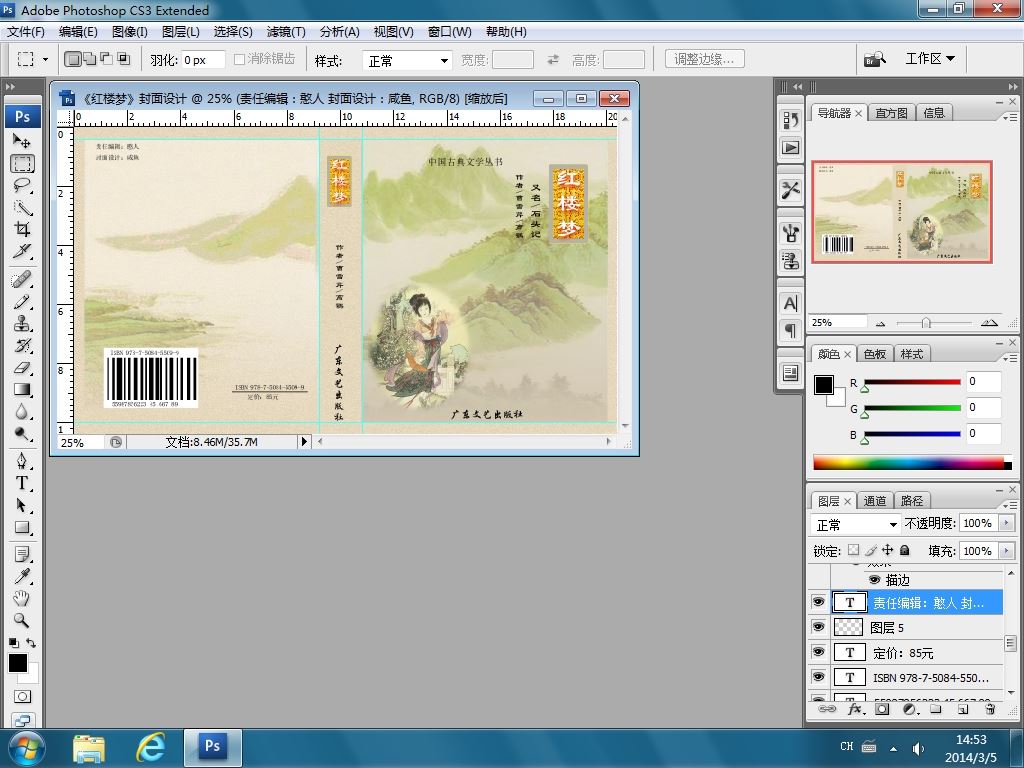This screenshot has height=768, width=1024.
Task: Open the 文件(F) menu
Action: point(25,31)
